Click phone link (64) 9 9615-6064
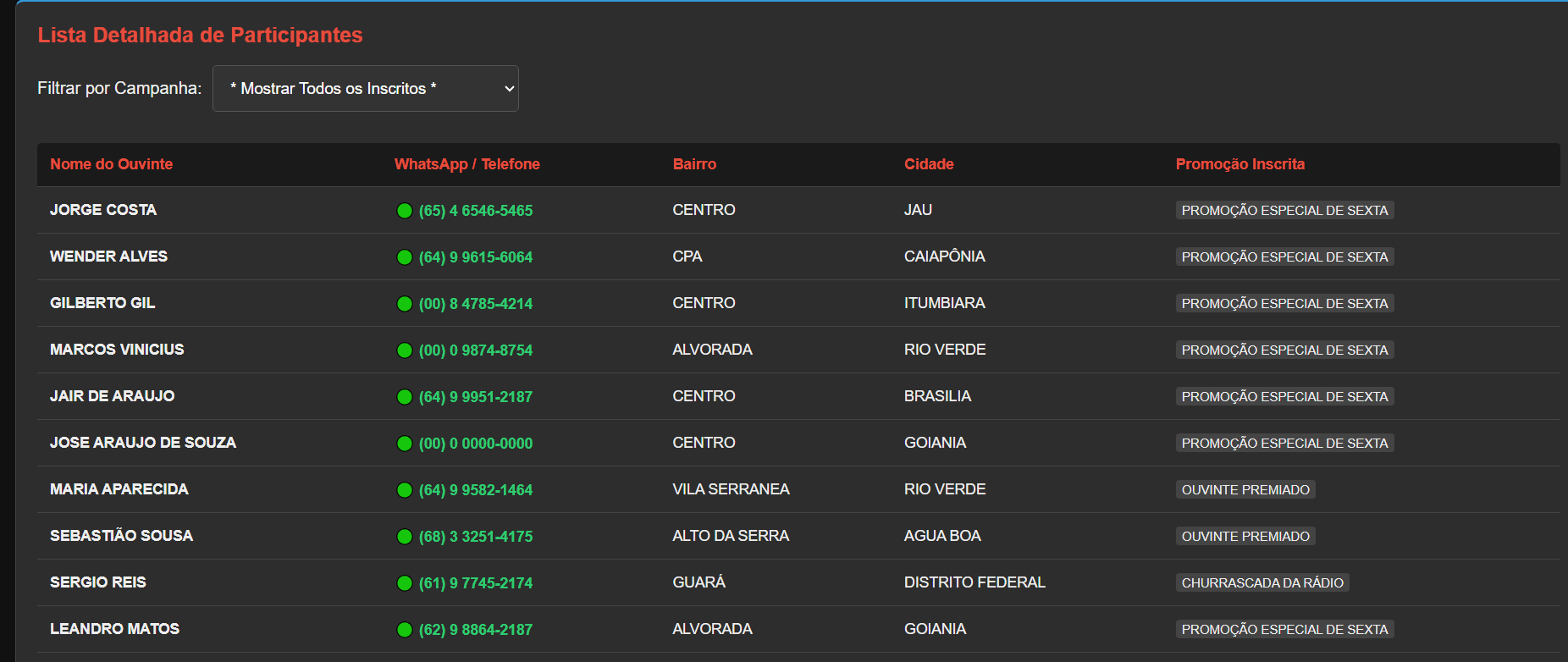The image size is (1568, 662). click(x=476, y=257)
